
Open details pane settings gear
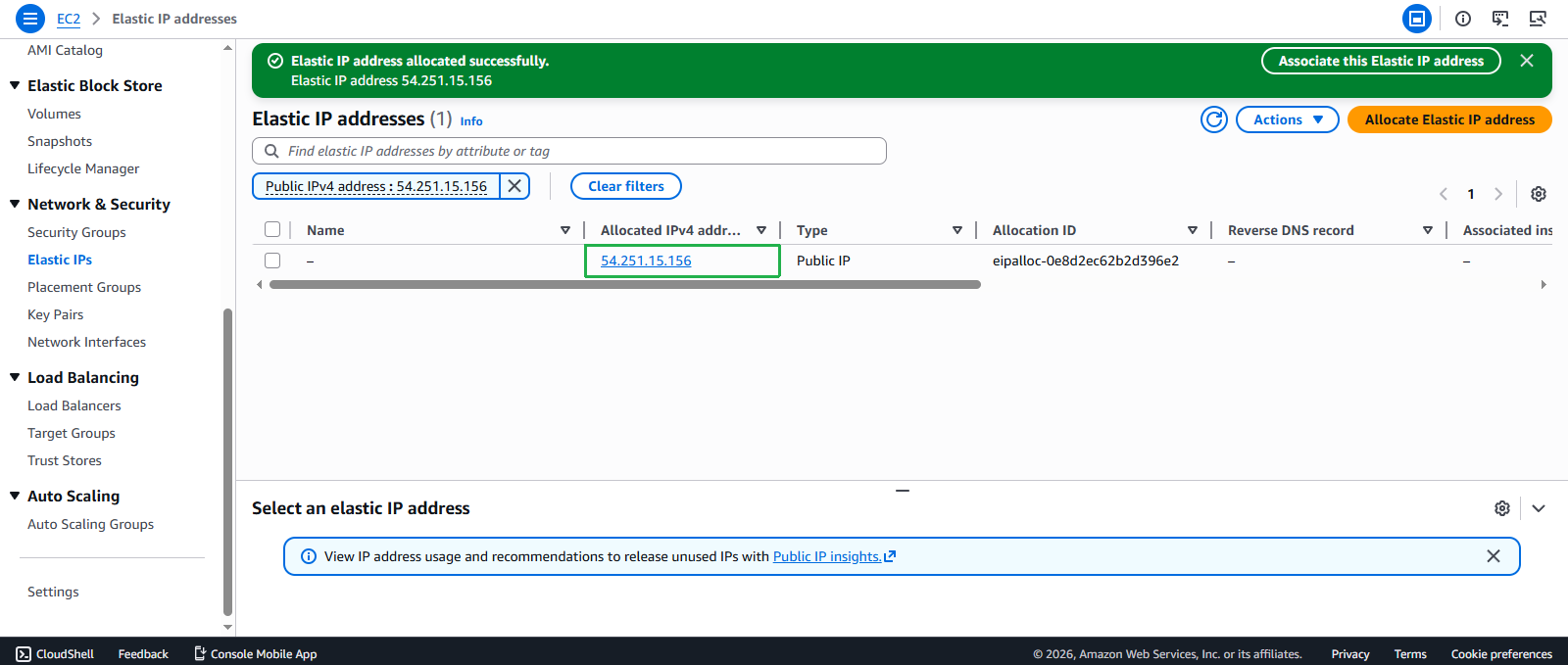(1502, 508)
